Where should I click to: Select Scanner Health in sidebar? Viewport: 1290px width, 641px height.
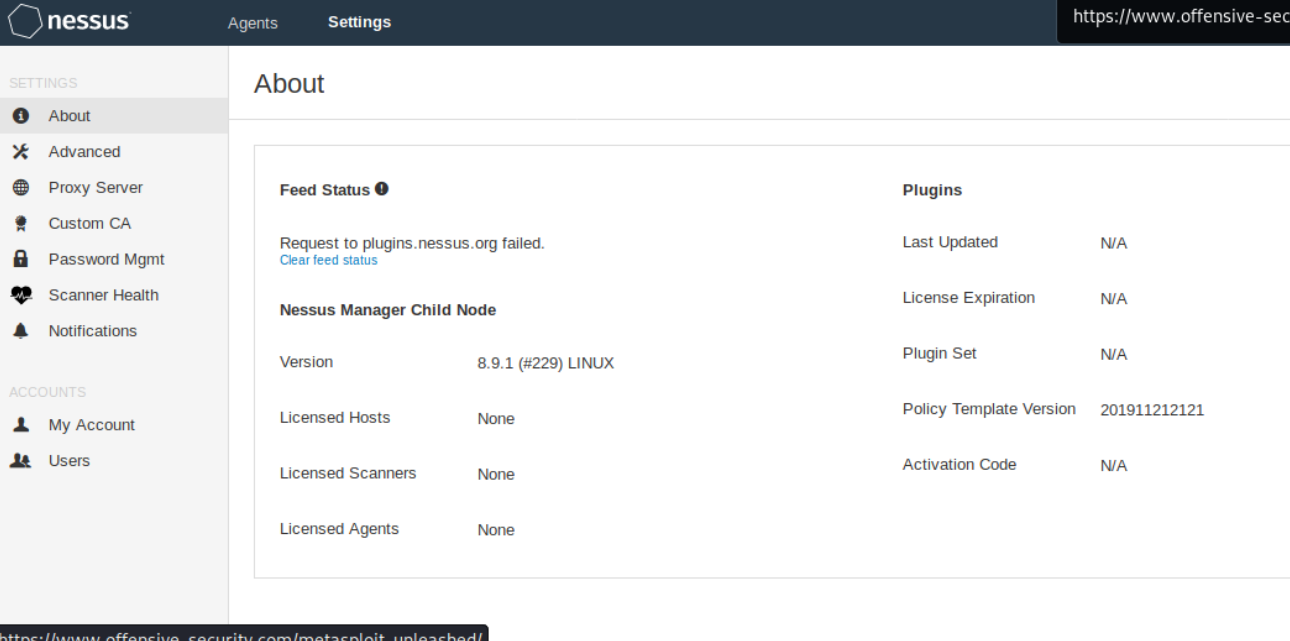pos(103,295)
